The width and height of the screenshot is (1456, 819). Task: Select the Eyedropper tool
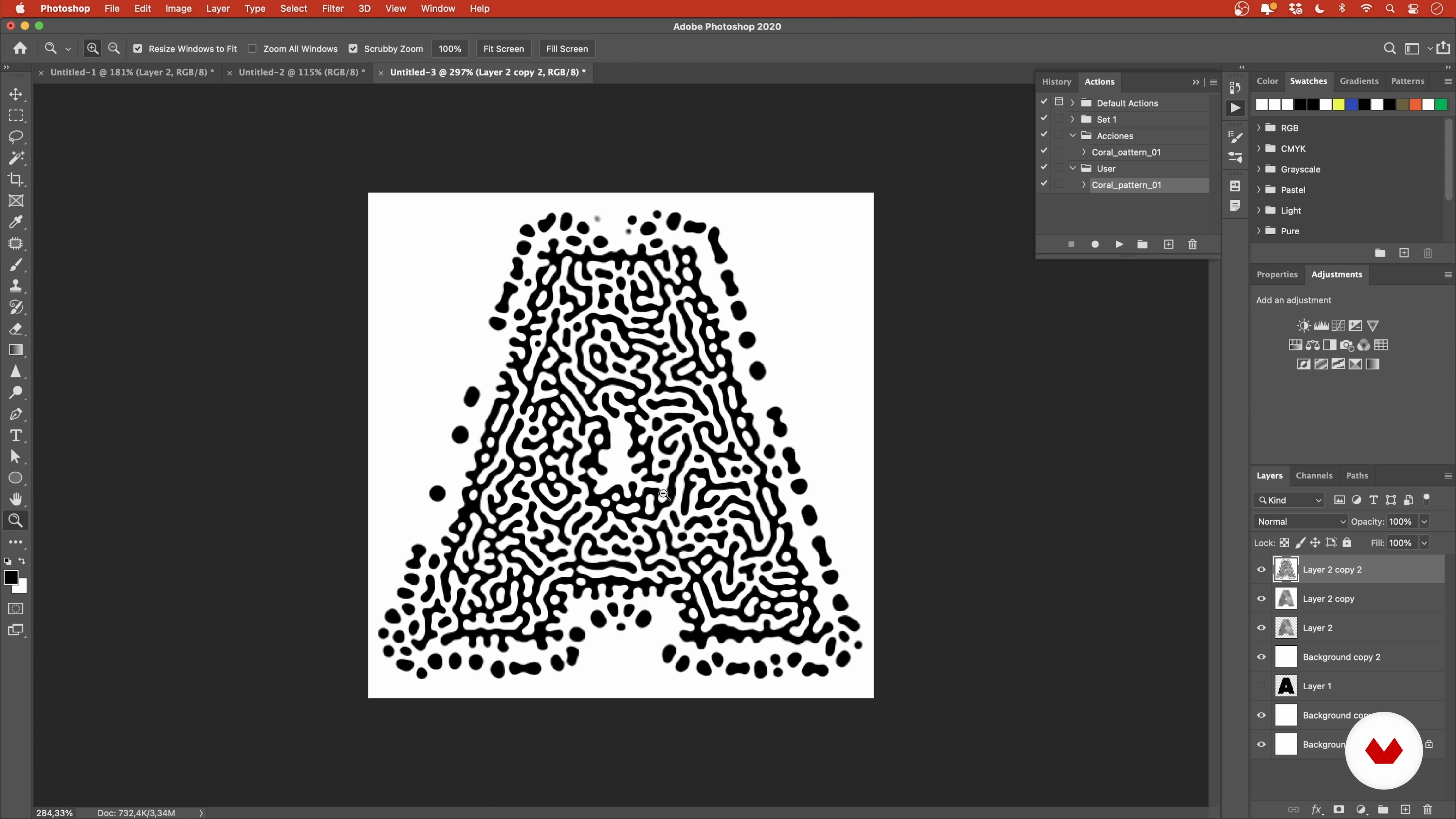pos(16,222)
